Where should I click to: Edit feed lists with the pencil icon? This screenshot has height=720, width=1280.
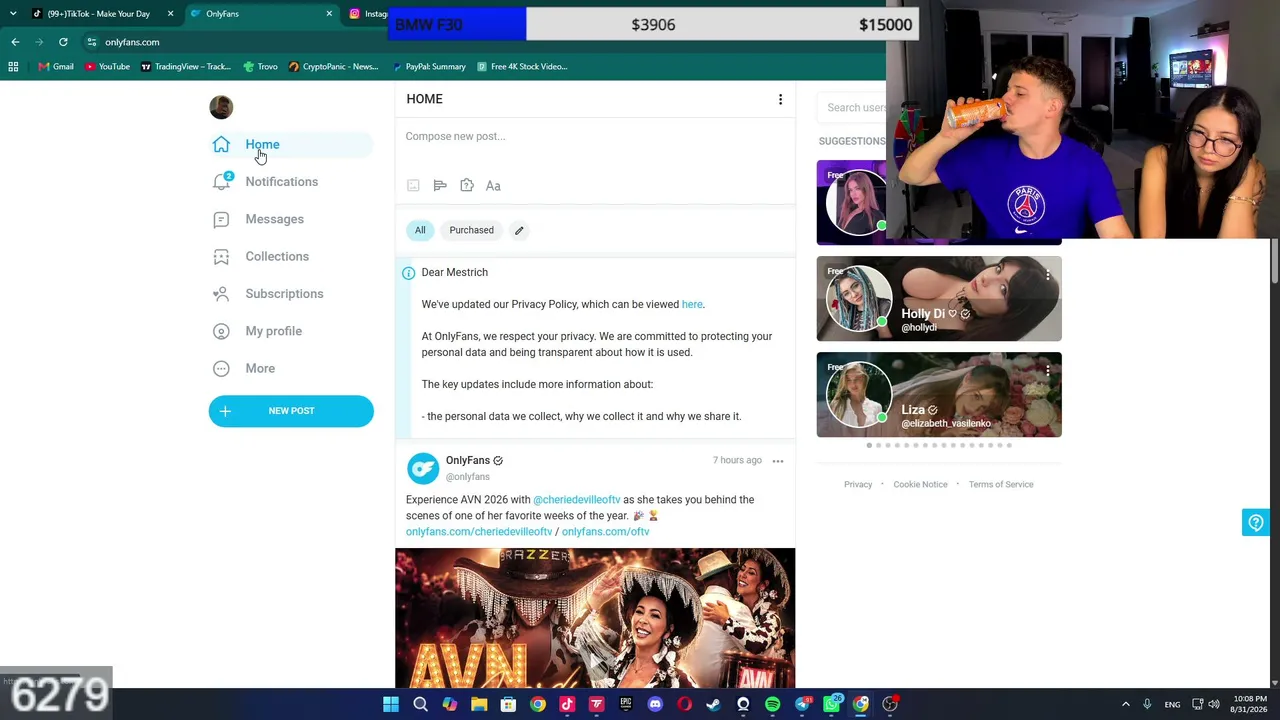click(x=519, y=230)
